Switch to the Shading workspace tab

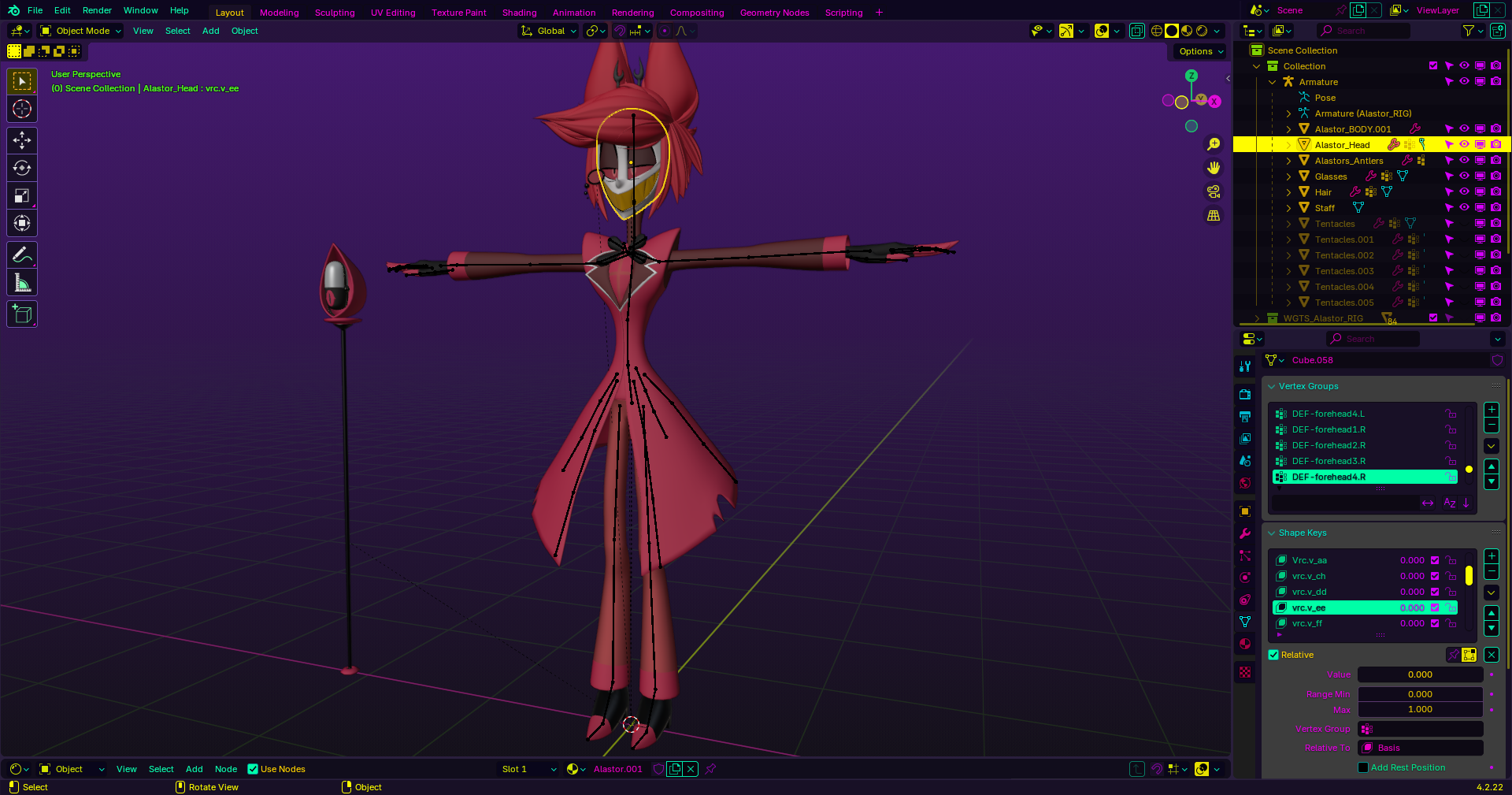(x=520, y=13)
